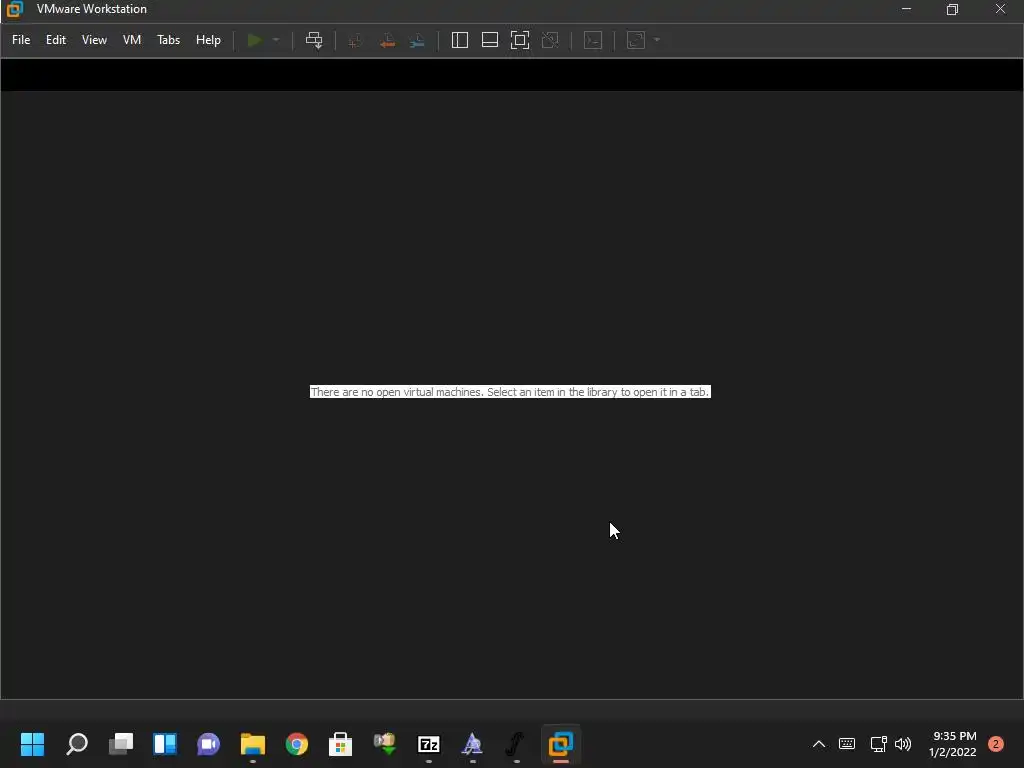Screen dimensions: 1024x768
Task: Click the VMware Workstation taskbar icon
Action: coord(561,744)
